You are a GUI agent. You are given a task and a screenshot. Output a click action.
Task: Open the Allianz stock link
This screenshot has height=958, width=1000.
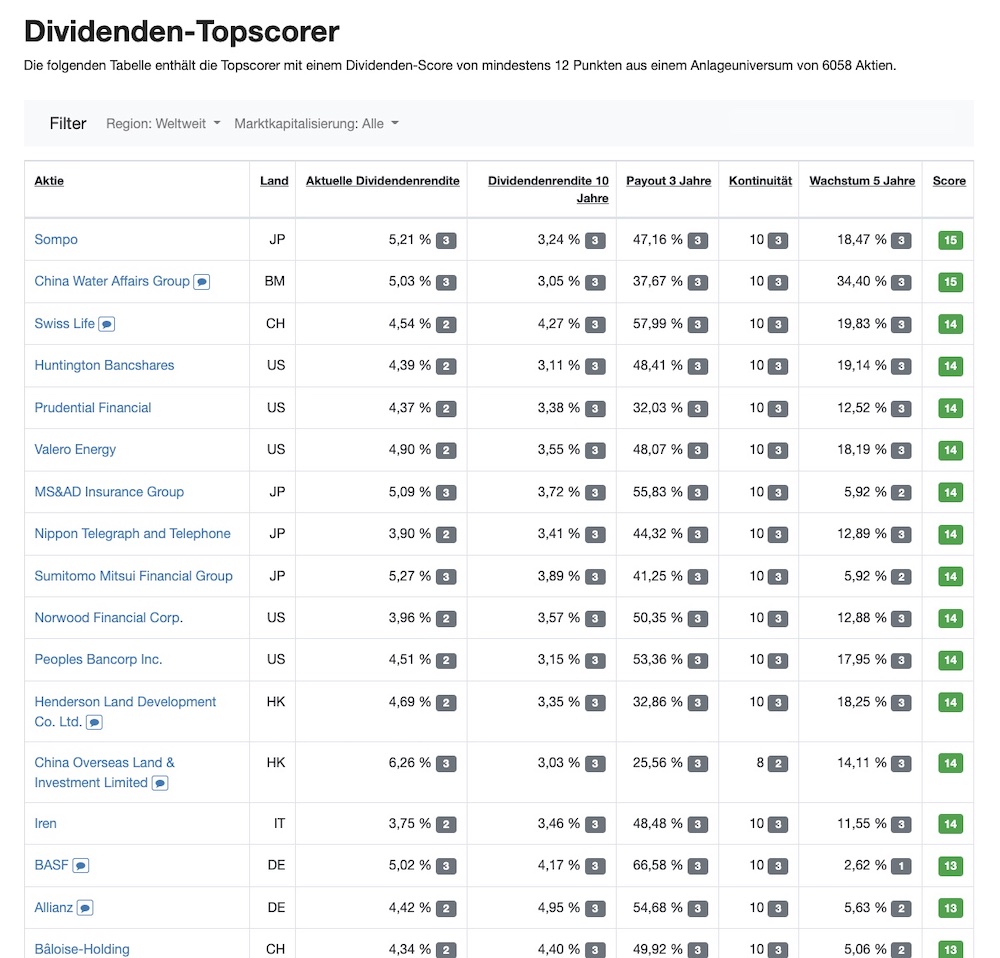point(54,908)
